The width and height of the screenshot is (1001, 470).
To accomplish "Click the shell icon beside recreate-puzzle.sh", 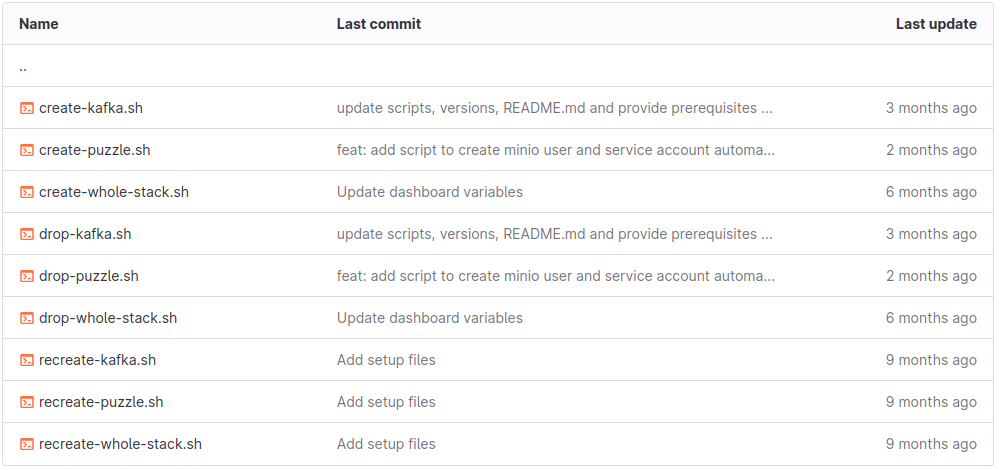I will coord(26,402).
